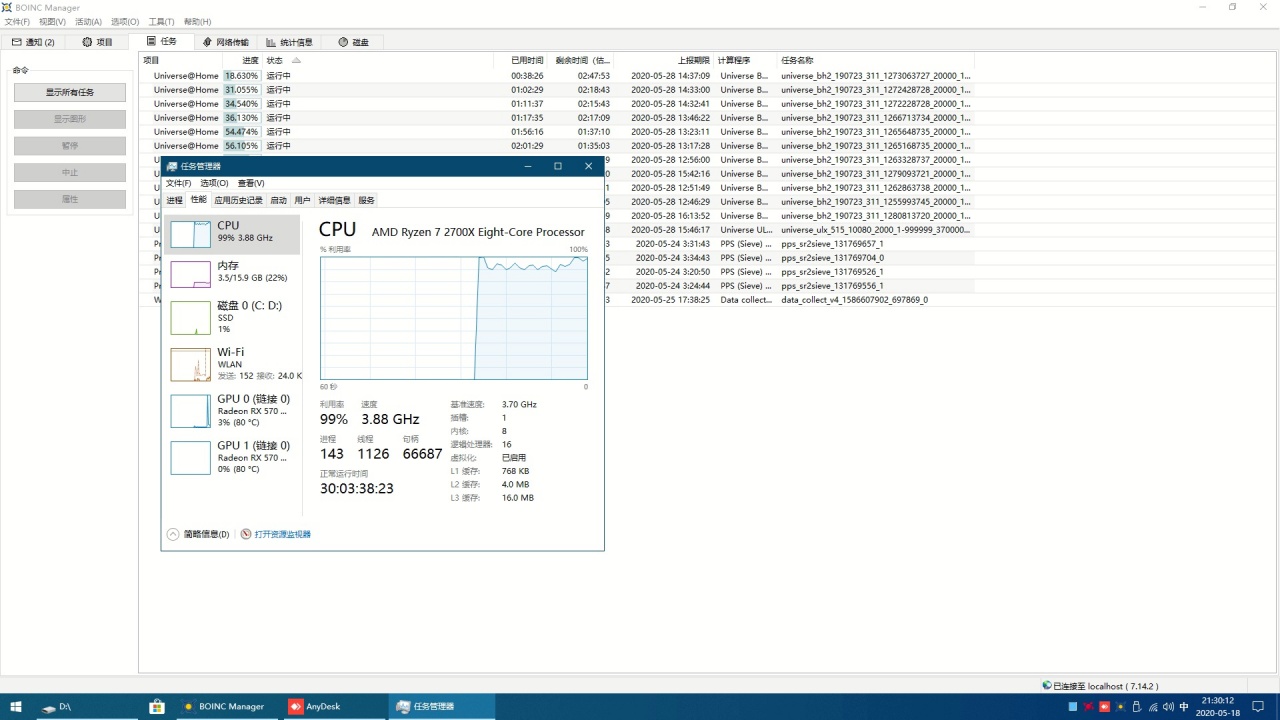Switch to AnyDesk from the taskbar
Screen dimensions: 1280x720
click(333, 706)
